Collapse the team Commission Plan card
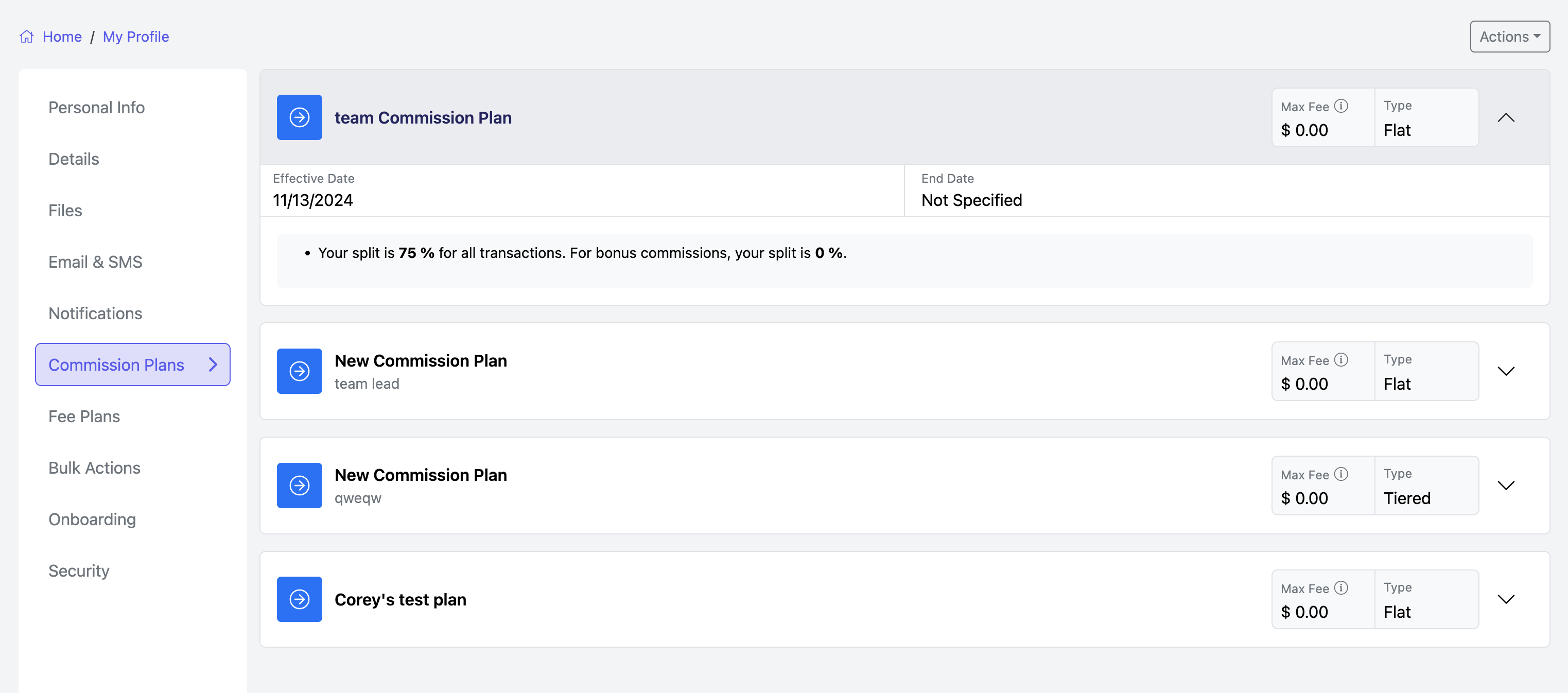This screenshot has height=693, width=1568. 1505,117
